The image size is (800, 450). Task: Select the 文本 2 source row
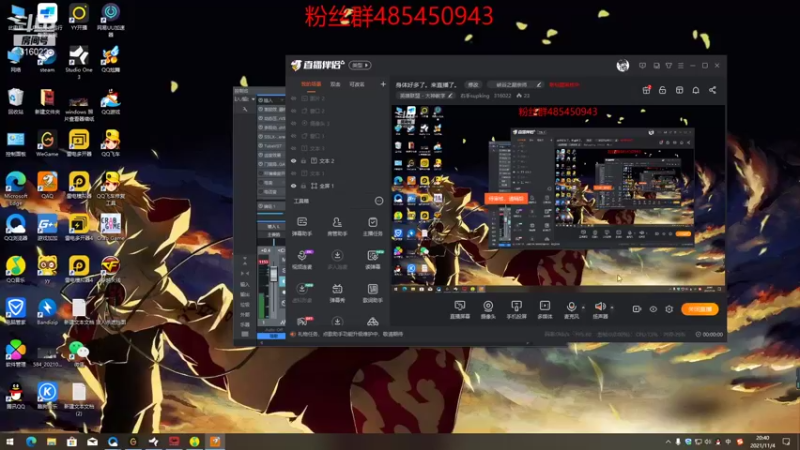[338, 161]
